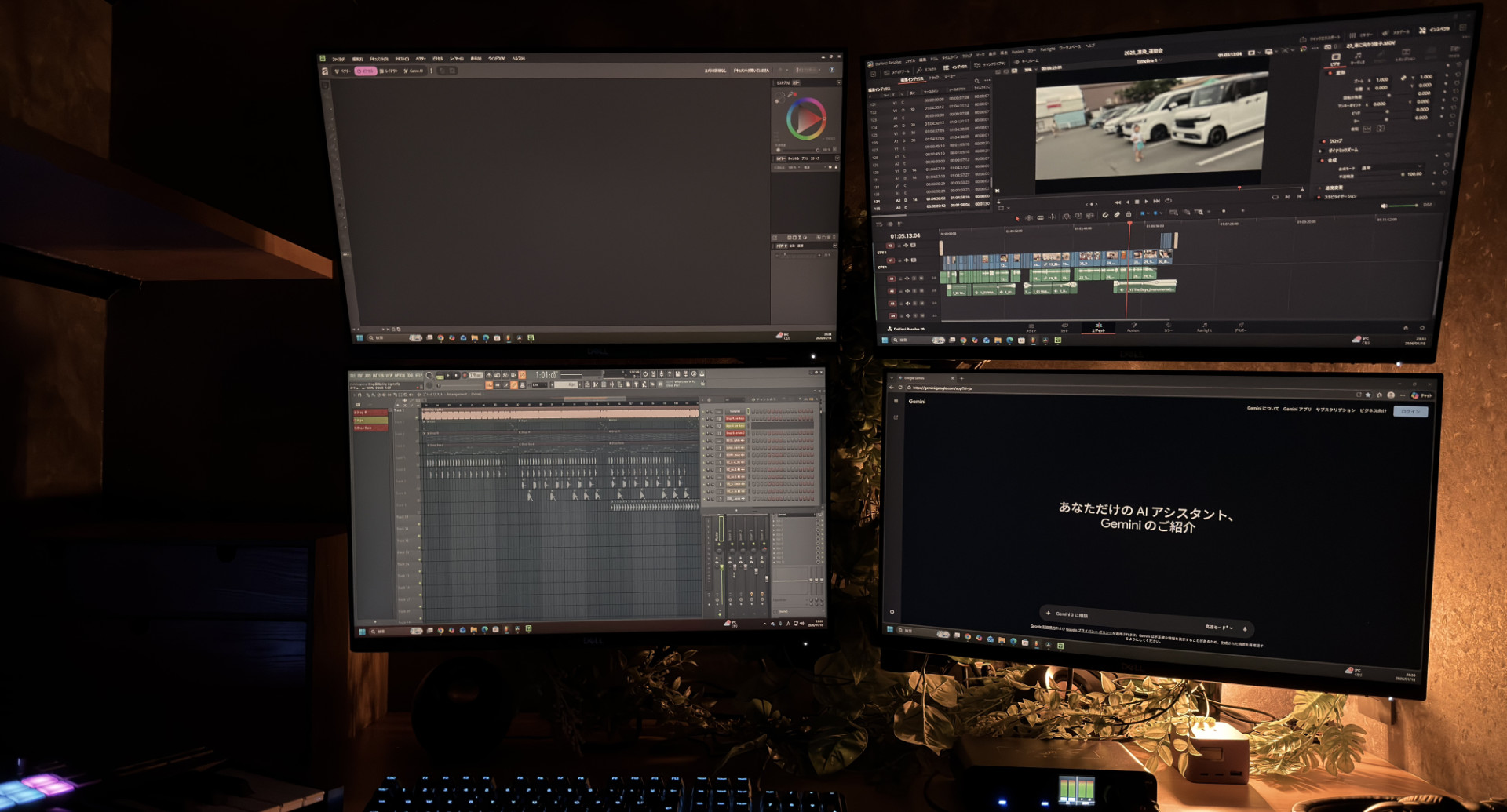Click the search magnifier in Resolve edit index
Image resolution: width=1507 pixels, height=812 pixels.
(976, 80)
